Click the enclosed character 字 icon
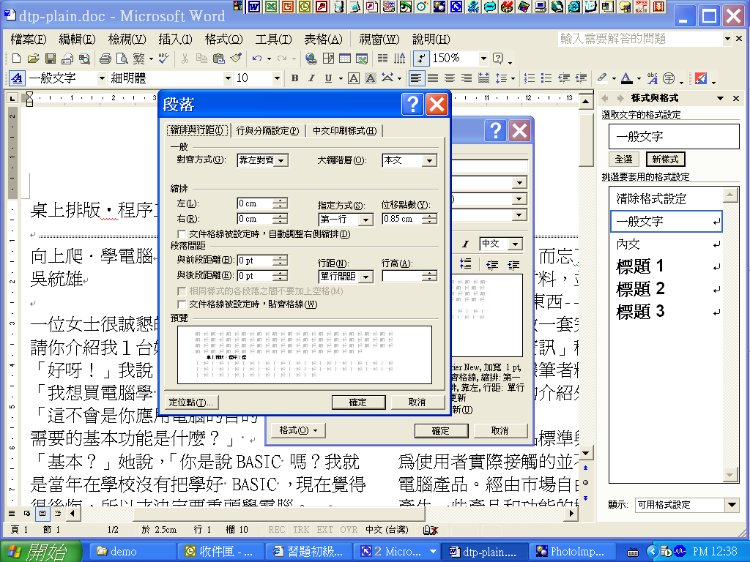Viewport: 750px width, 562px height. [x=669, y=78]
